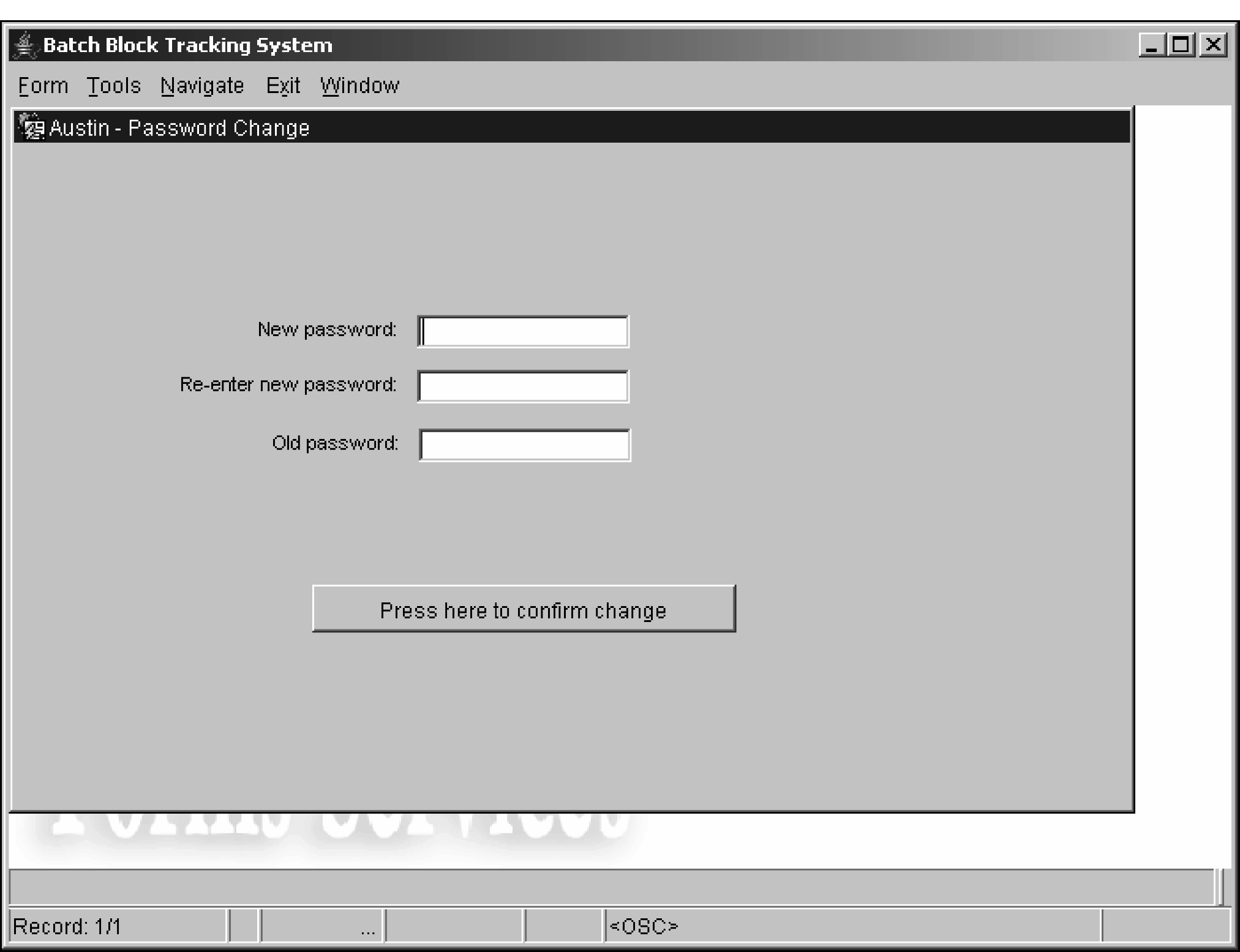1240x952 pixels.
Task: Click into the New password field
Action: 524,332
